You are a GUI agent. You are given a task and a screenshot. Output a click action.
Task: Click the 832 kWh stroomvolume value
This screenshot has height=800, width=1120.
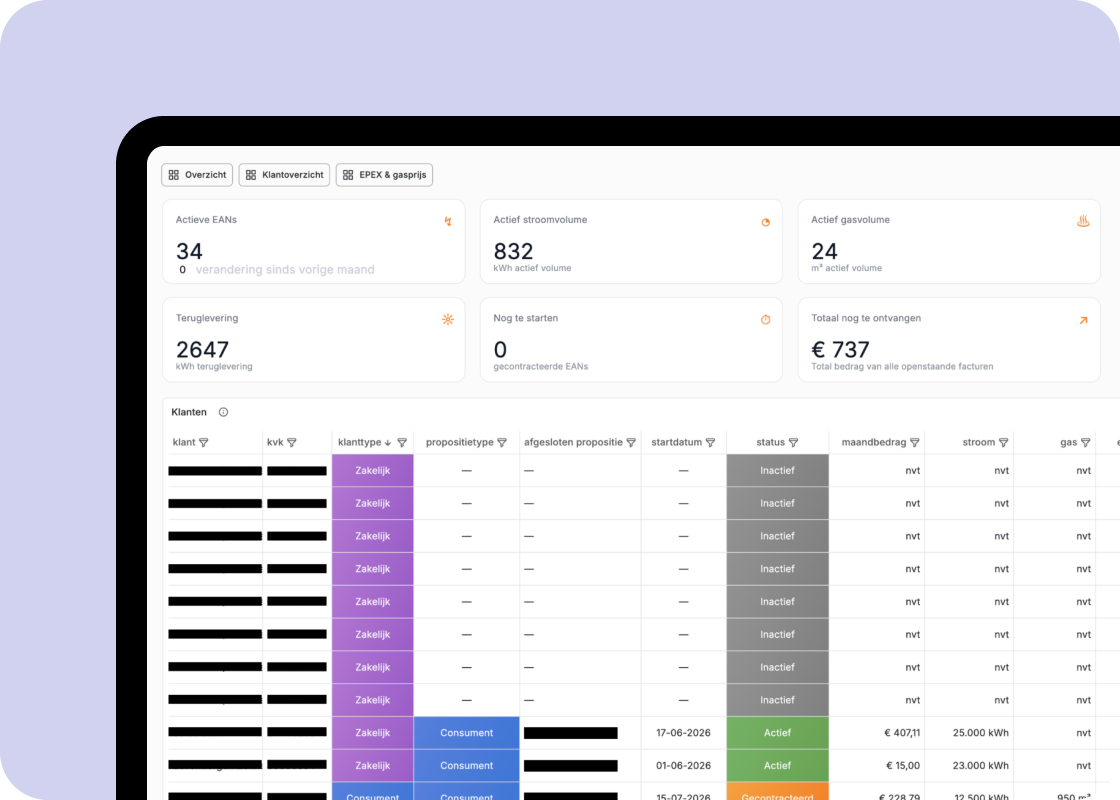tap(513, 251)
